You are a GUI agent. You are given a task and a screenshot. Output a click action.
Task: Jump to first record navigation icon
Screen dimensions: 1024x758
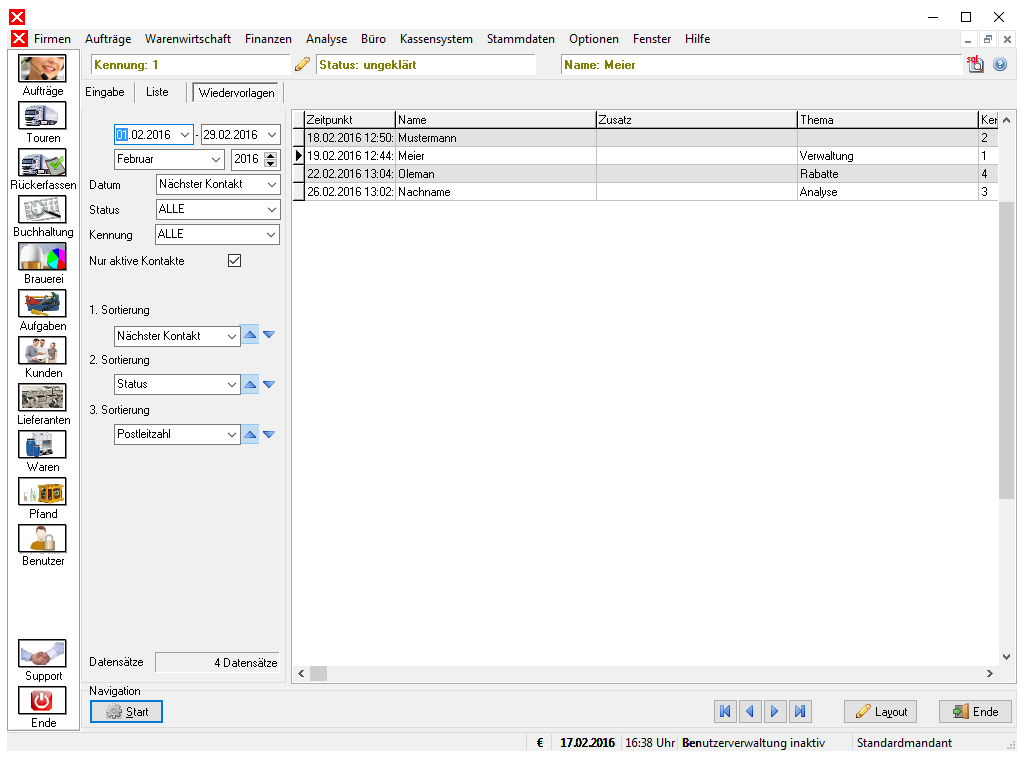(725, 711)
